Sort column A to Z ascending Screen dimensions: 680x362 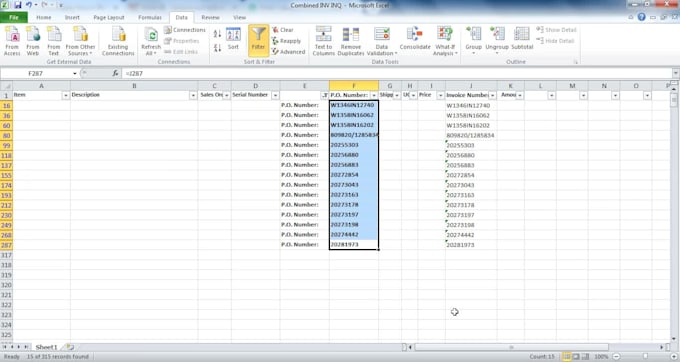click(x=217, y=33)
